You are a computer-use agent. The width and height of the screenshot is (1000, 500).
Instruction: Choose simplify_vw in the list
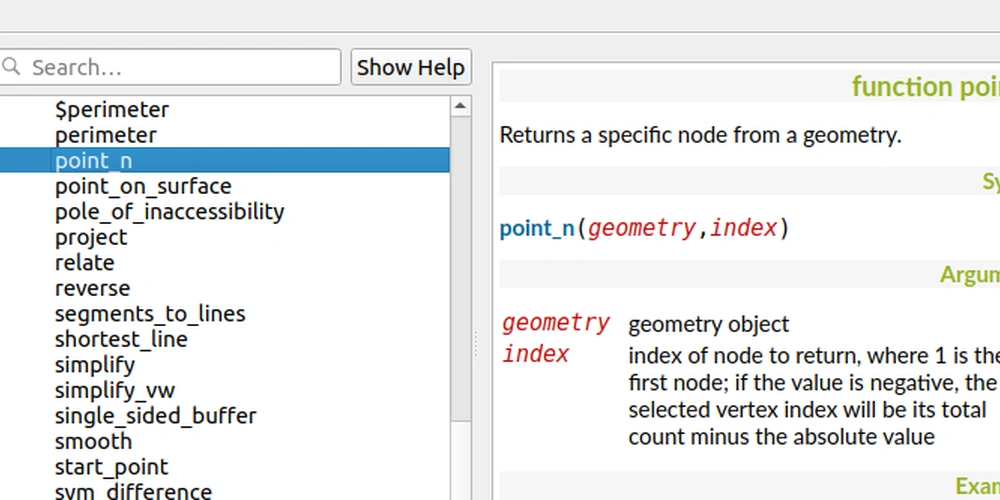click(114, 391)
